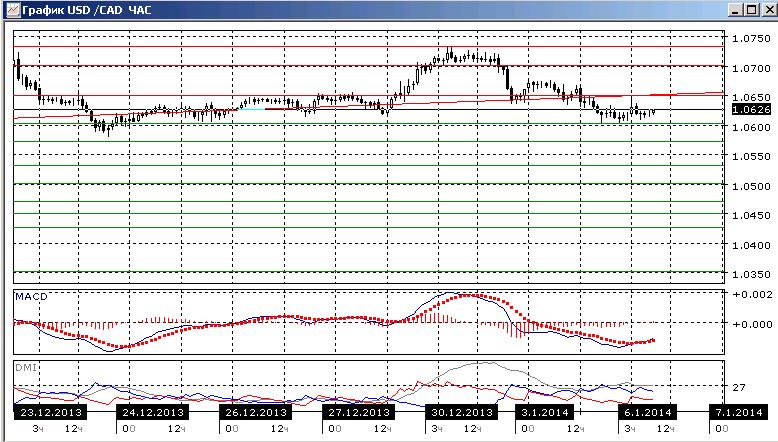Screen dimensions: 778x442
Task: Click the current price label 1.0626
Action: (x=751, y=110)
